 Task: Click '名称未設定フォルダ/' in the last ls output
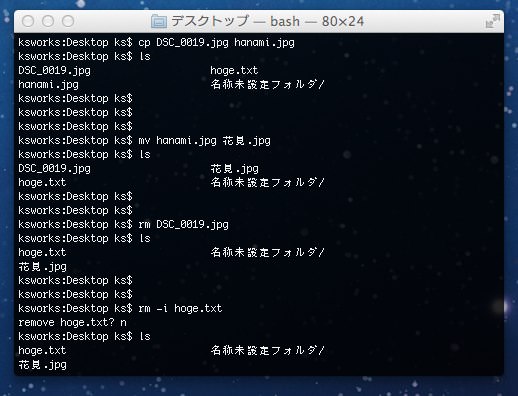click(267, 351)
